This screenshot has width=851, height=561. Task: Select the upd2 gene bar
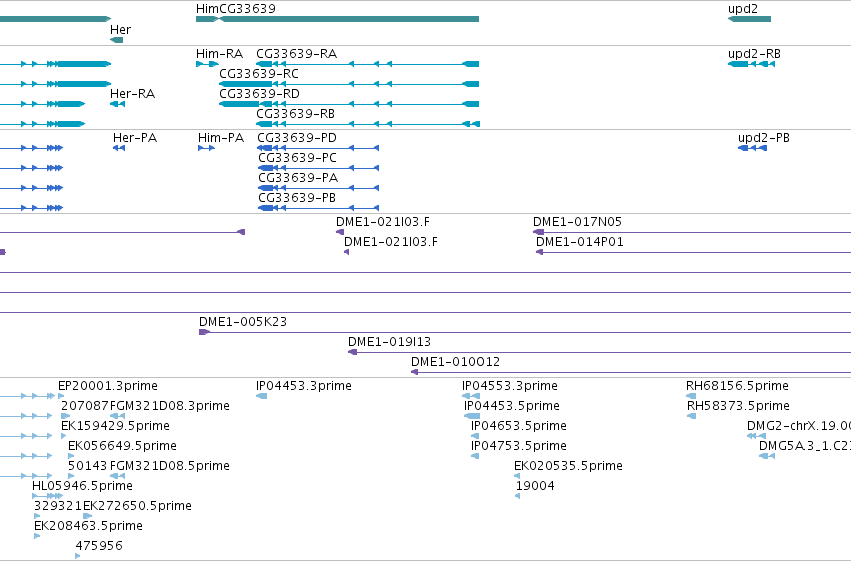click(749, 19)
